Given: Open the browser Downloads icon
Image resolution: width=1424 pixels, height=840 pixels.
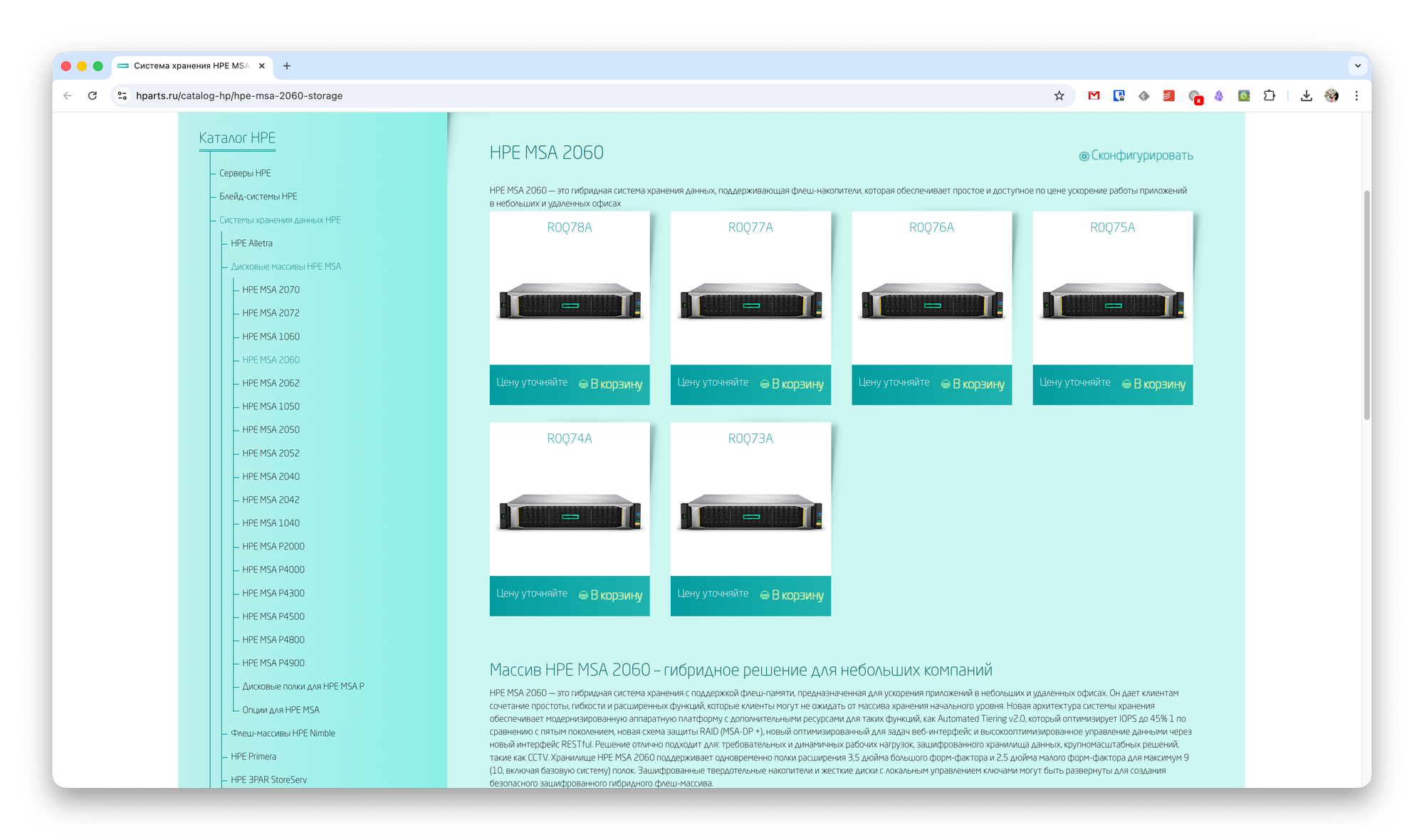Looking at the screenshot, I should point(1306,95).
